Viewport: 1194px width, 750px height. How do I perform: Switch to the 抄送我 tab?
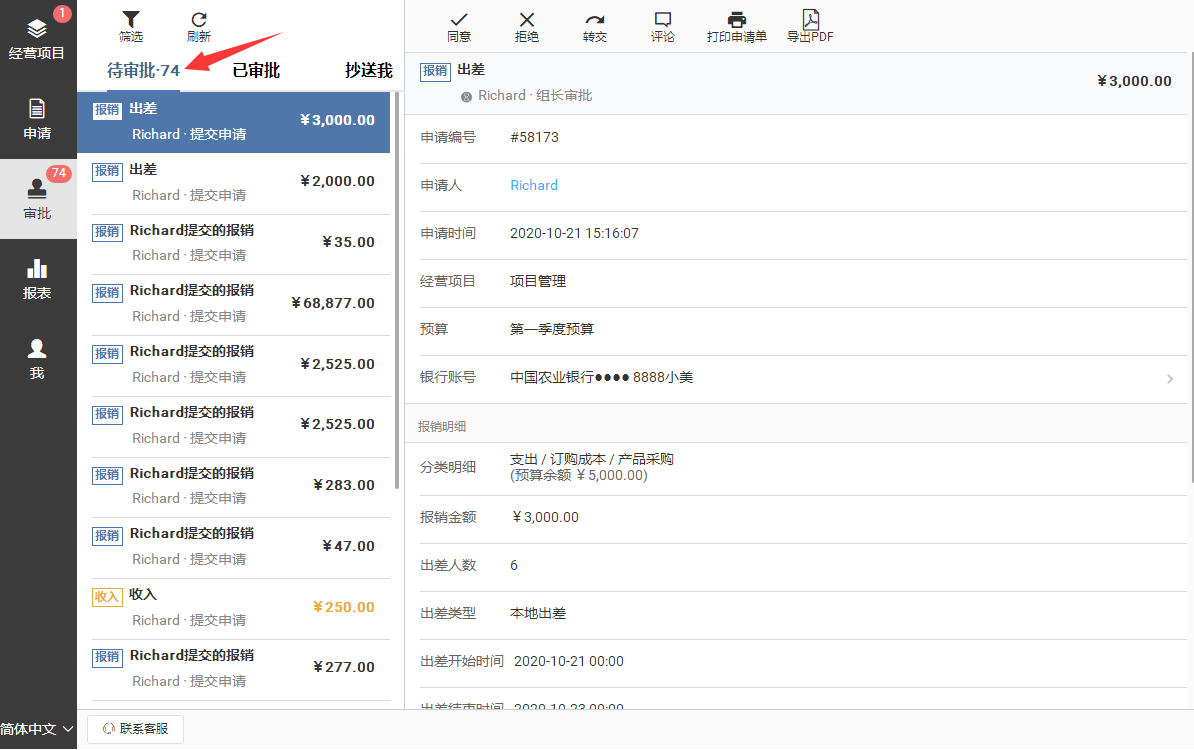coord(368,71)
